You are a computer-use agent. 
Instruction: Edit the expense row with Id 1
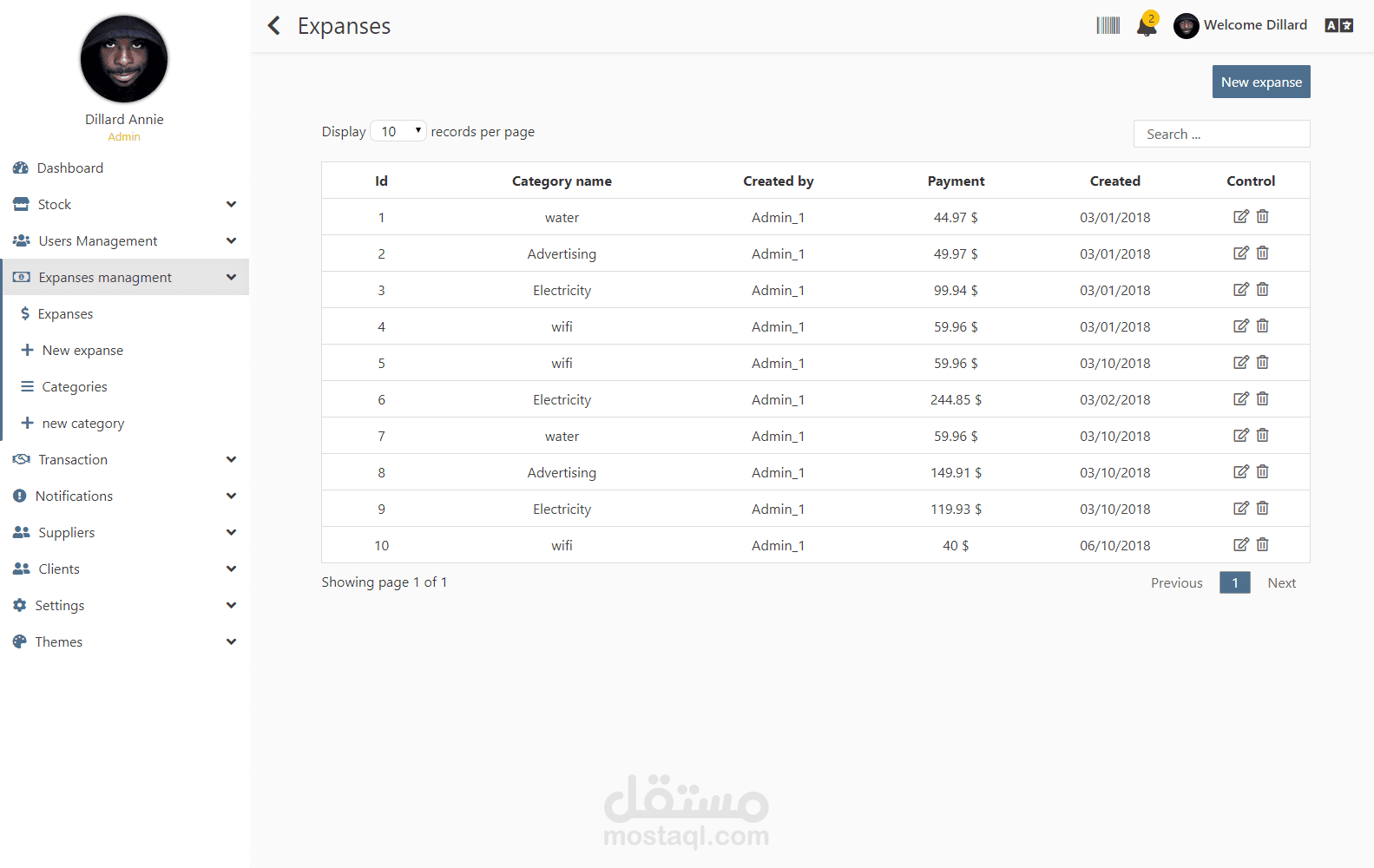[1241, 216]
